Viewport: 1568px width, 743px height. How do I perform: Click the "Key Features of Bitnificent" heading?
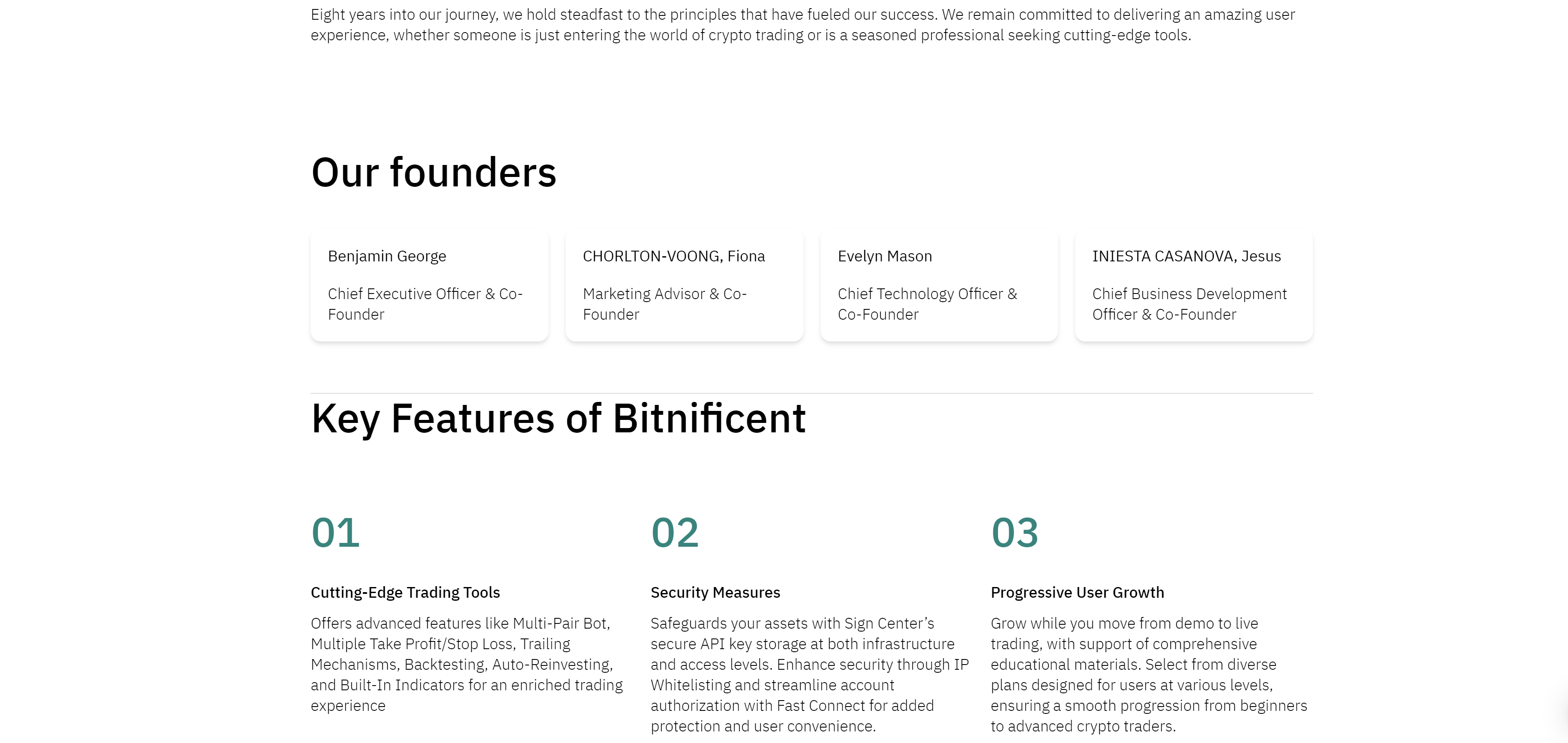558,419
